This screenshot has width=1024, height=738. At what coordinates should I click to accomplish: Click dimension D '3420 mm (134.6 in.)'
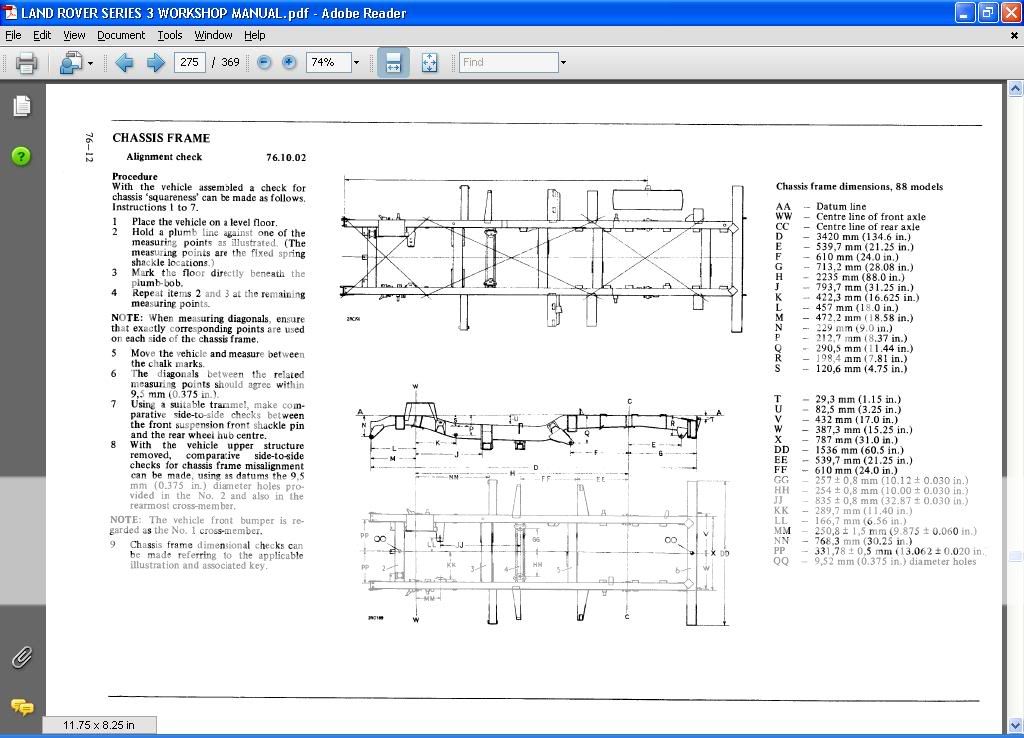point(863,237)
